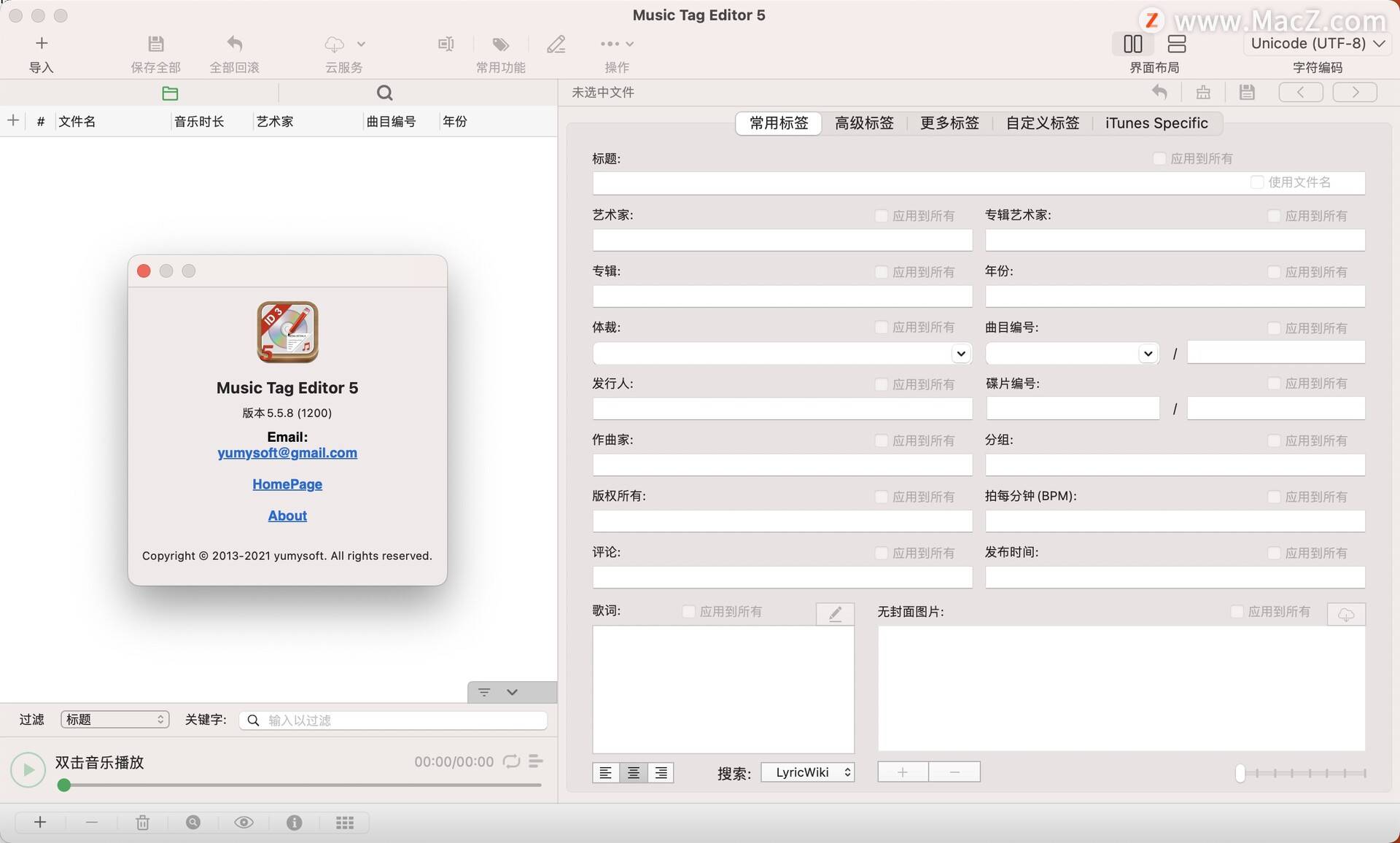Screen dimensions: 1400x843
Task: Select the 常用功能 tag icon
Action: [x=499, y=44]
